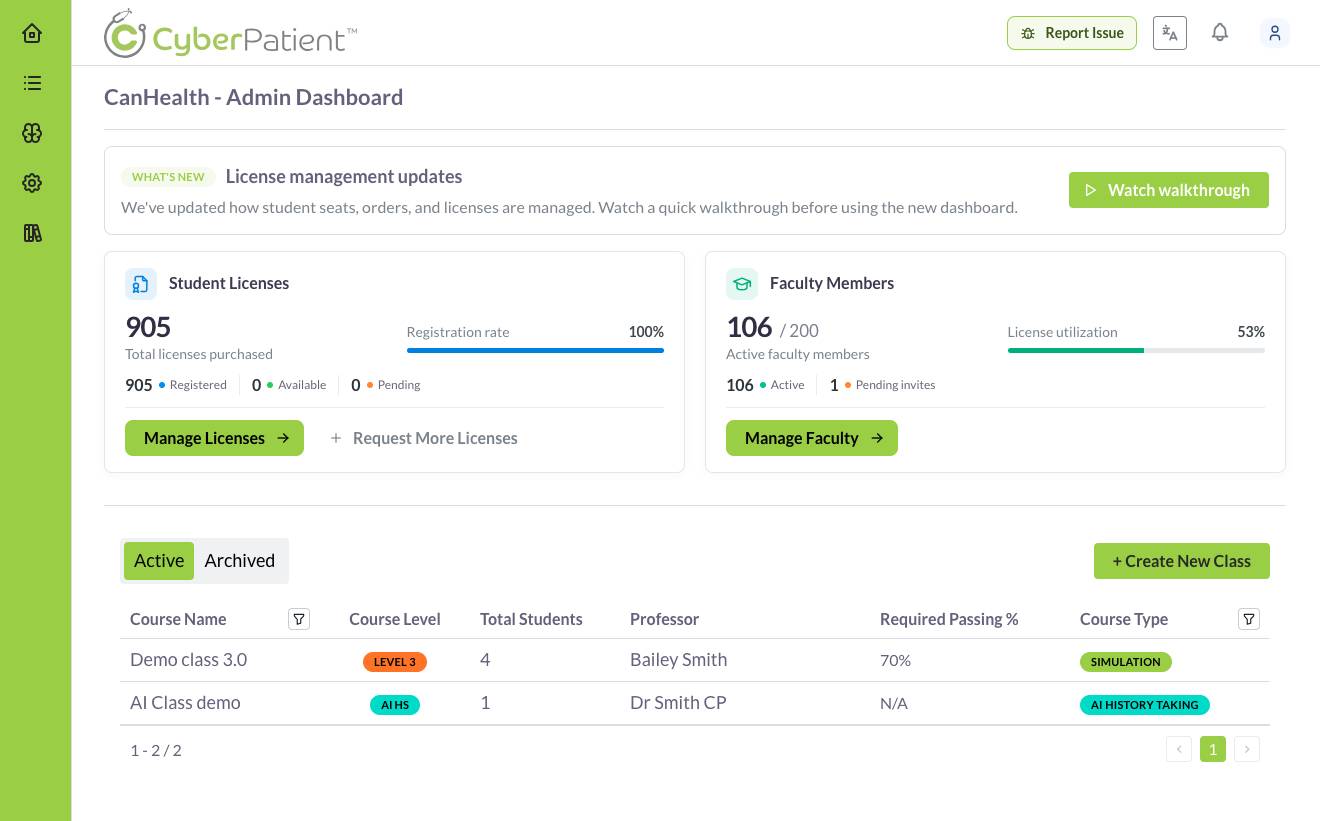Image resolution: width=1320 pixels, height=821 pixels.
Task: Click the 70% required passing value
Action: point(895,661)
